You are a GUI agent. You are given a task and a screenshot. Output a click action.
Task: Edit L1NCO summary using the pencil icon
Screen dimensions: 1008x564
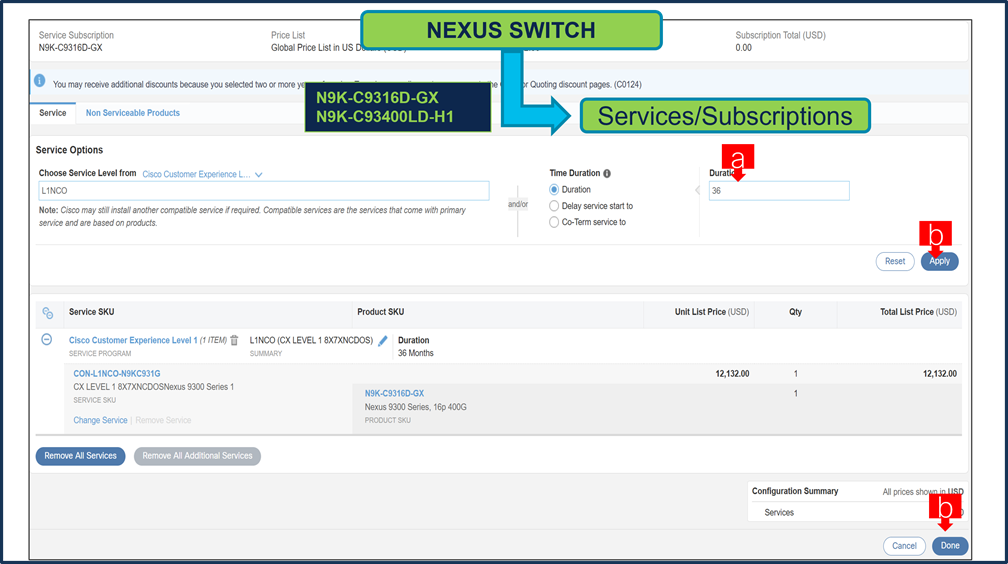tap(382, 341)
